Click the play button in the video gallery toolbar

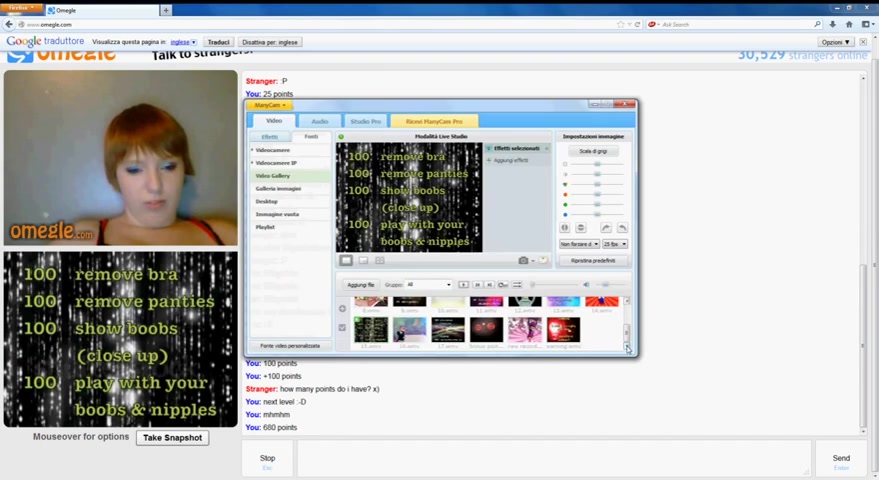463,285
